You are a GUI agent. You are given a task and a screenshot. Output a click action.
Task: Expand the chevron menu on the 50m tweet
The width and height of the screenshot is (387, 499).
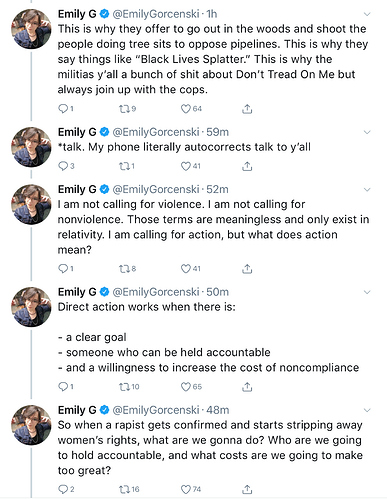pyautogui.click(x=367, y=292)
